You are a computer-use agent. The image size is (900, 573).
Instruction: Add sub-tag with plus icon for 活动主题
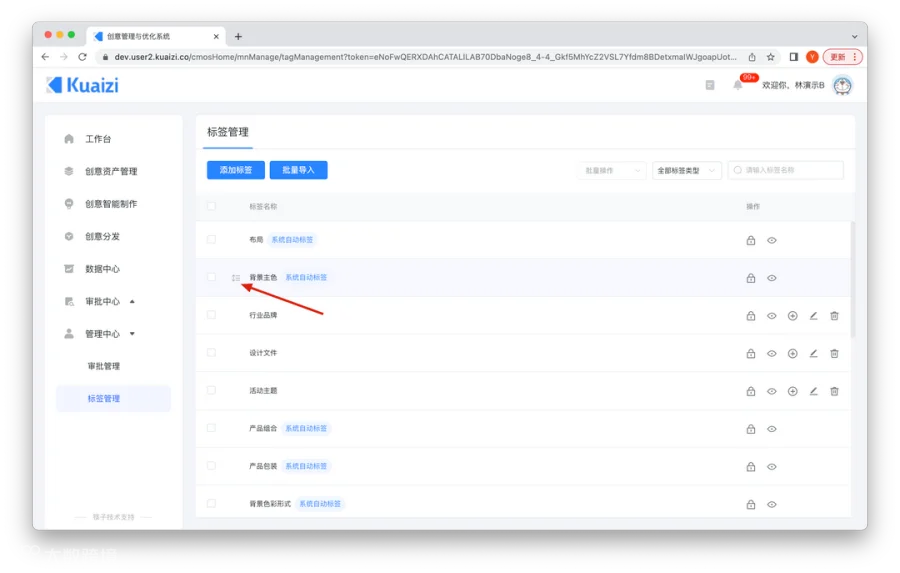click(793, 392)
